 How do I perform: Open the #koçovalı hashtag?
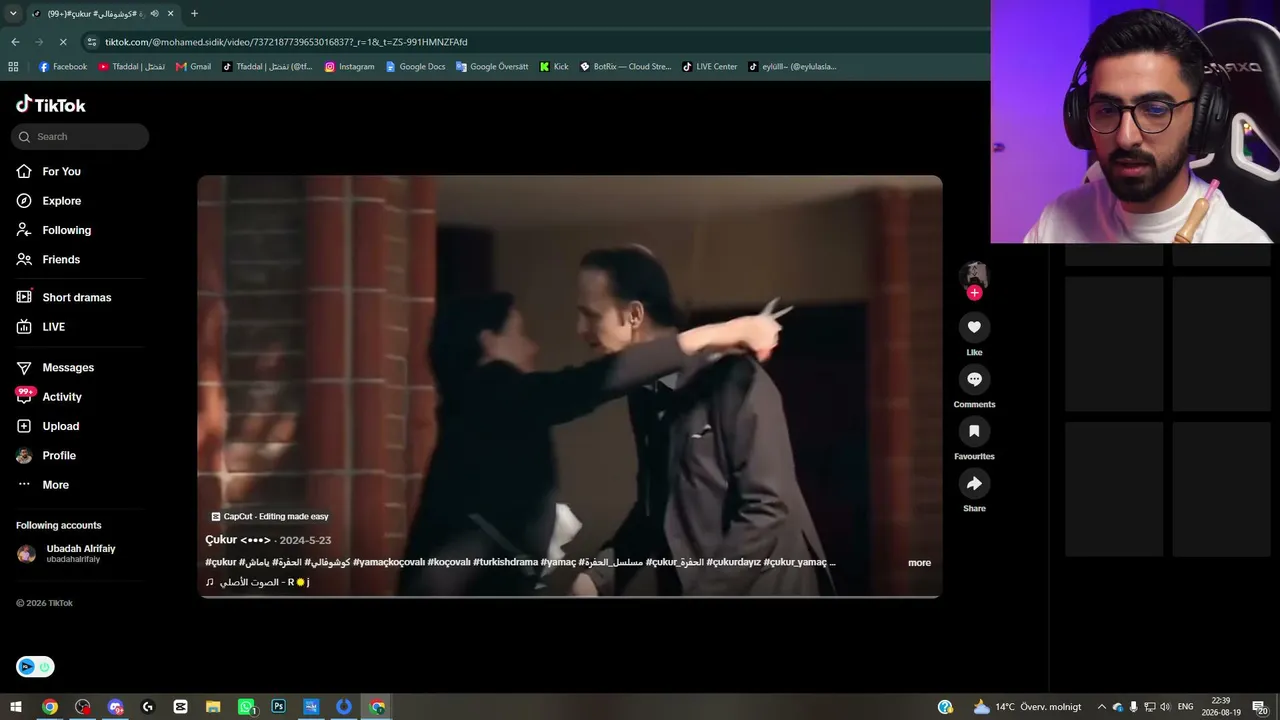[449, 562]
